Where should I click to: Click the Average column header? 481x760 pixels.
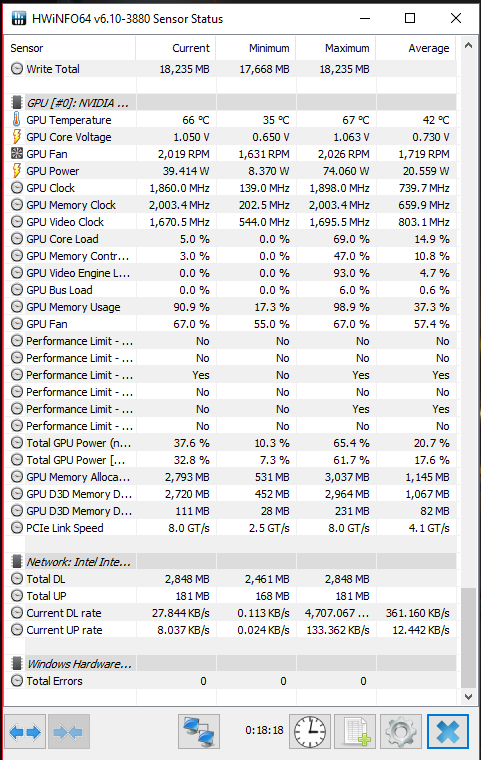tap(416, 48)
